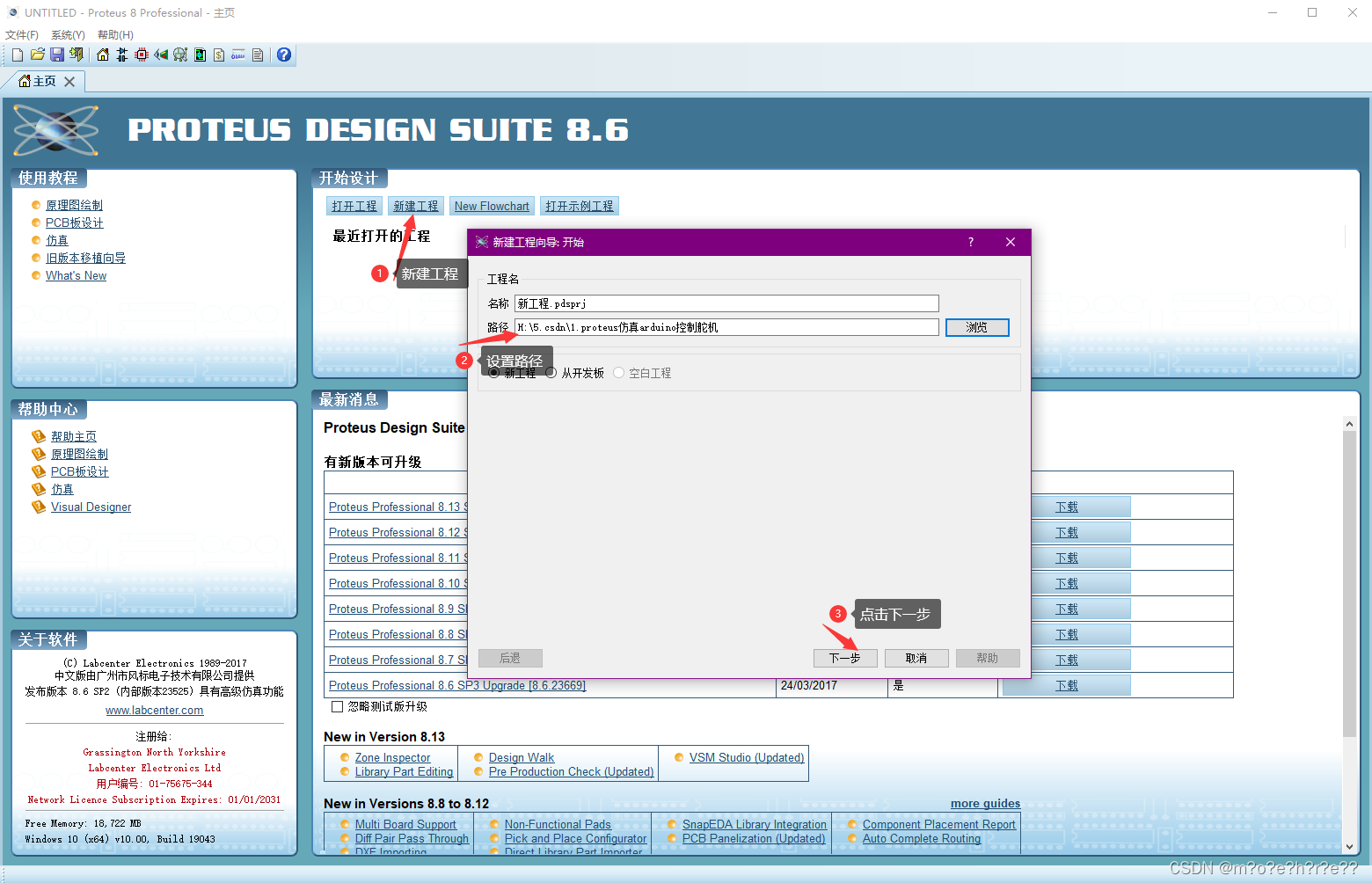Open PCB Layout chip icon
This screenshot has width=1372, height=883.
click(142, 55)
